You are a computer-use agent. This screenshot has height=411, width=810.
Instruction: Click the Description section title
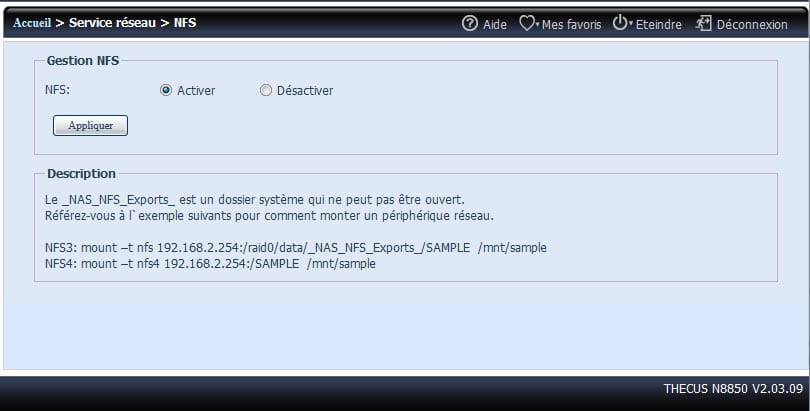[81, 173]
